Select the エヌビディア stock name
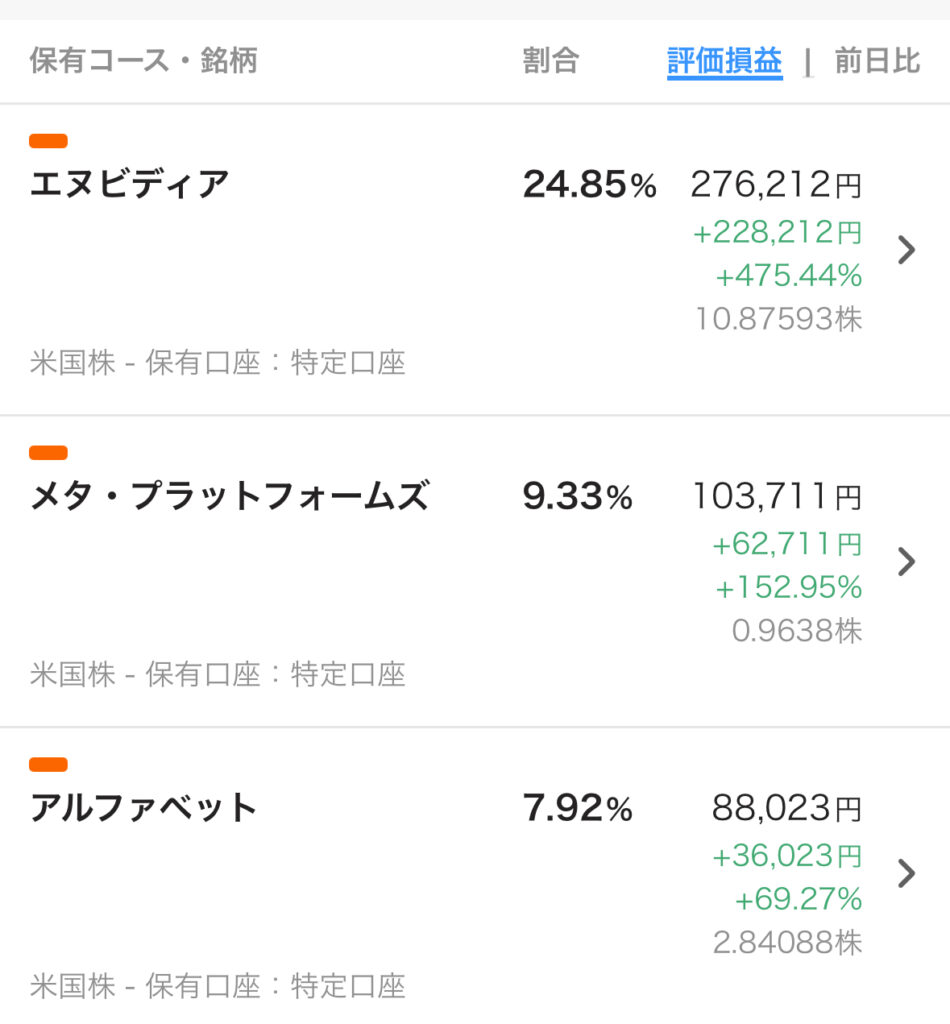The height and width of the screenshot is (1024, 950). (x=129, y=184)
